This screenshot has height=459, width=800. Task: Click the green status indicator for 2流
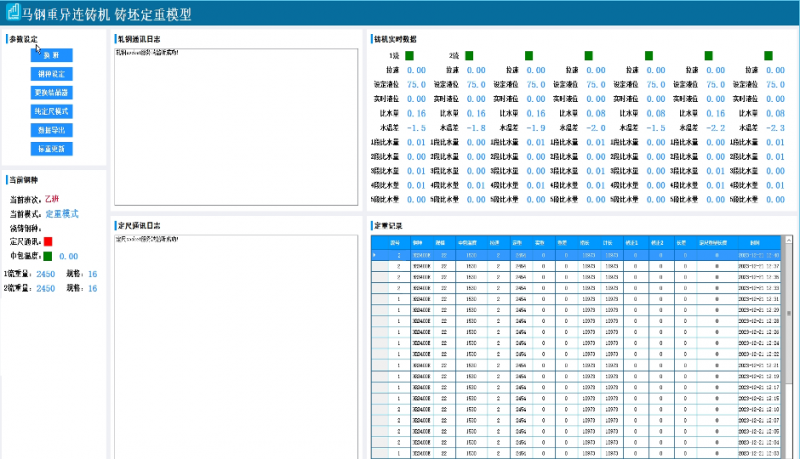[468, 55]
